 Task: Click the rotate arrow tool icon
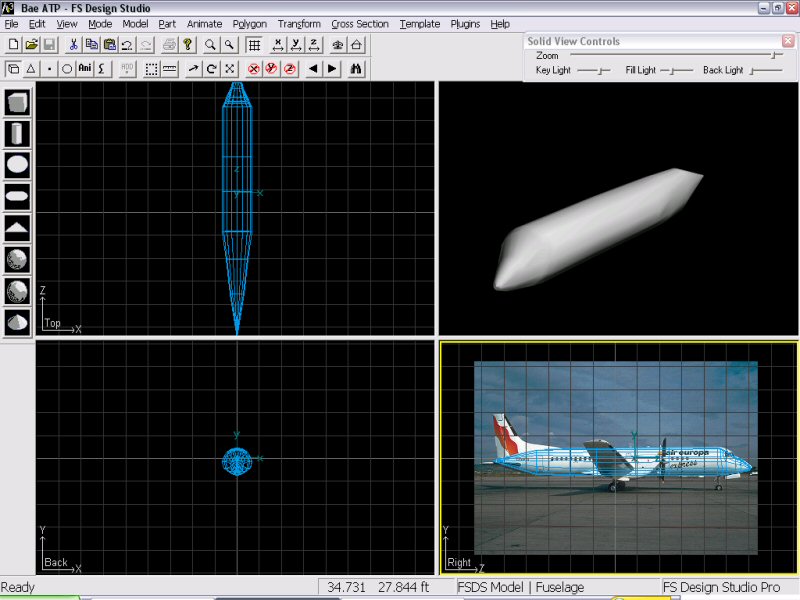[x=211, y=69]
